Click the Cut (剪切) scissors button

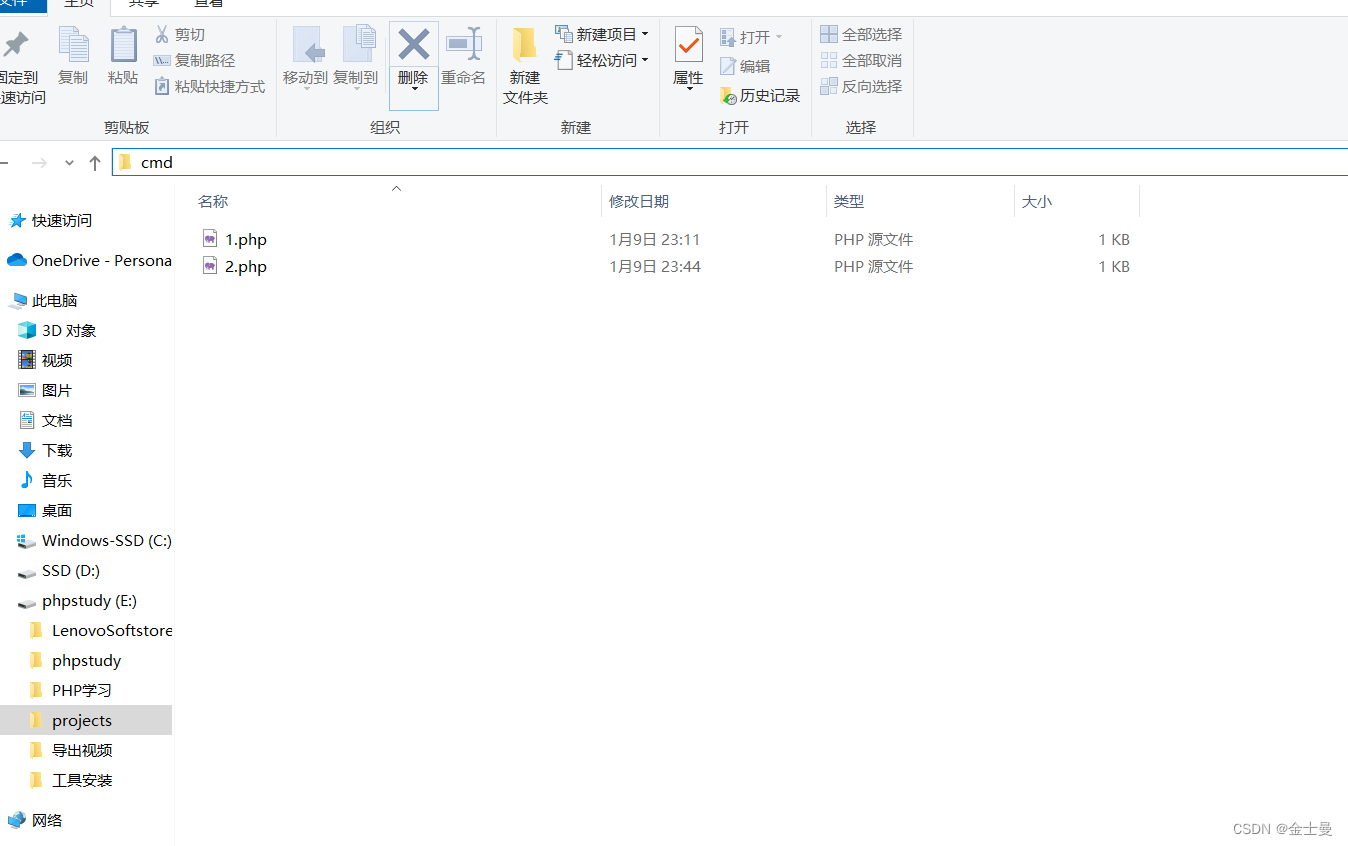click(179, 35)
